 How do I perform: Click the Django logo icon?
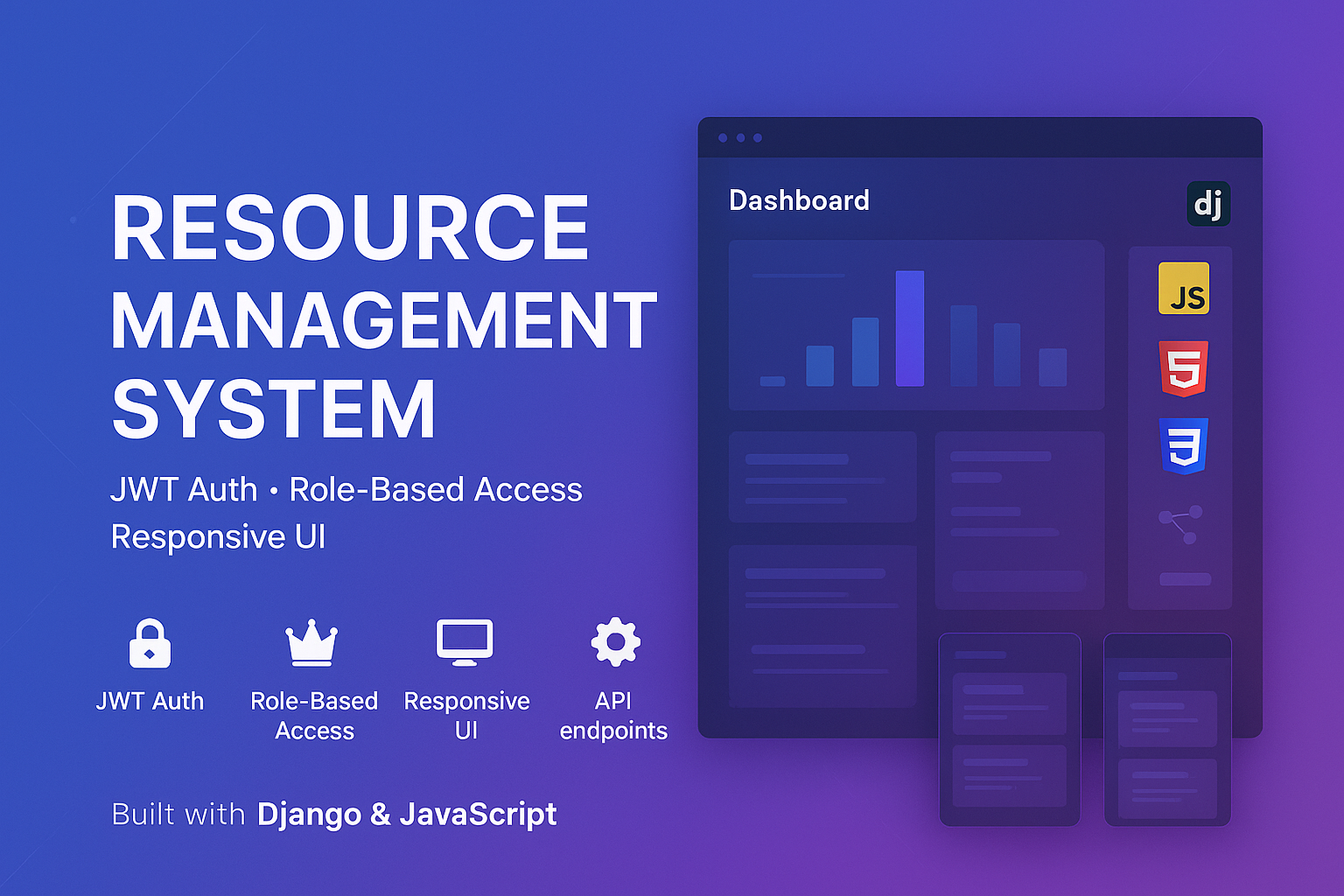click(x=1210, y=203)
